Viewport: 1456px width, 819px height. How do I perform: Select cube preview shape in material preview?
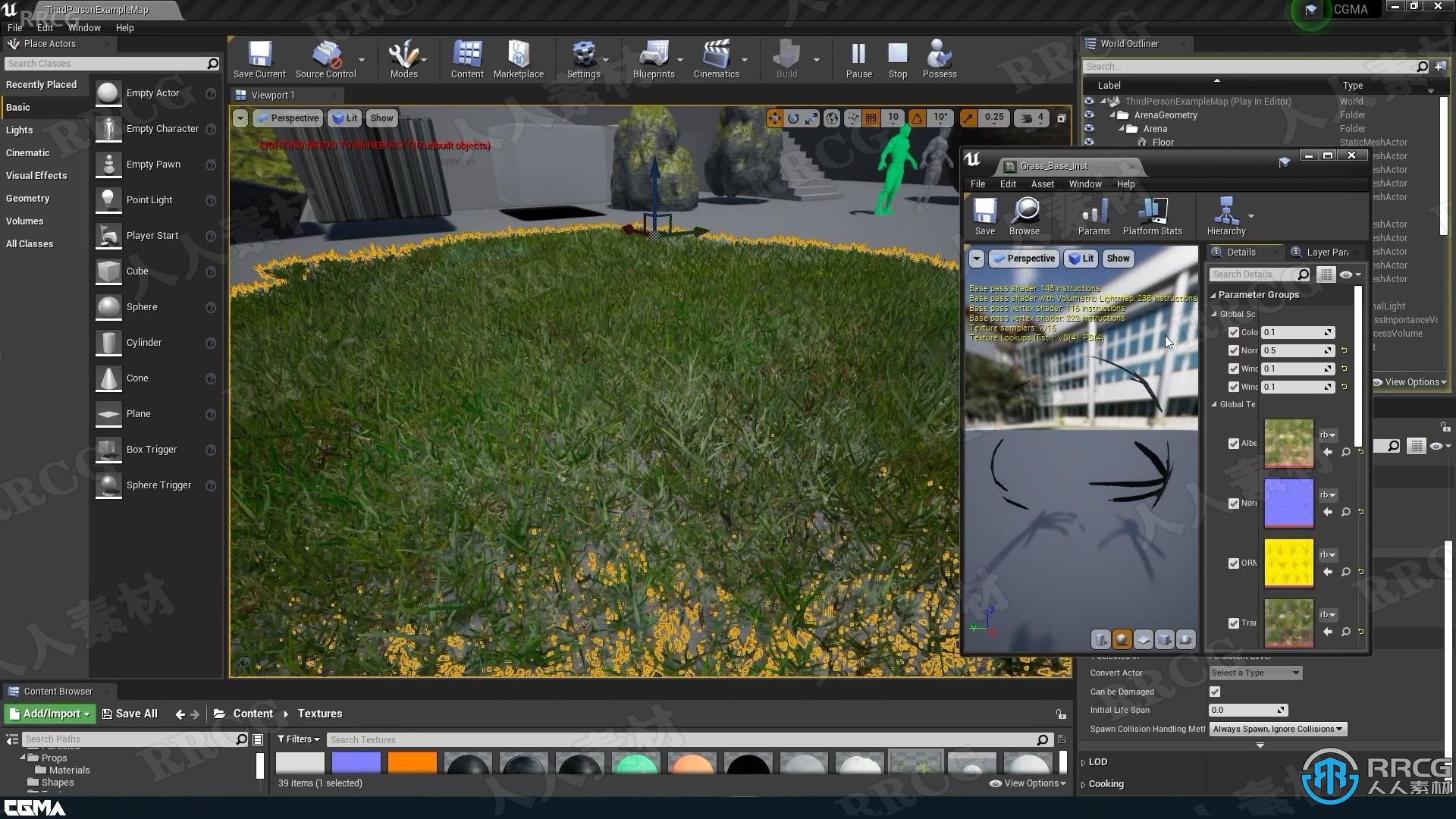click(x=1164, y=639)
